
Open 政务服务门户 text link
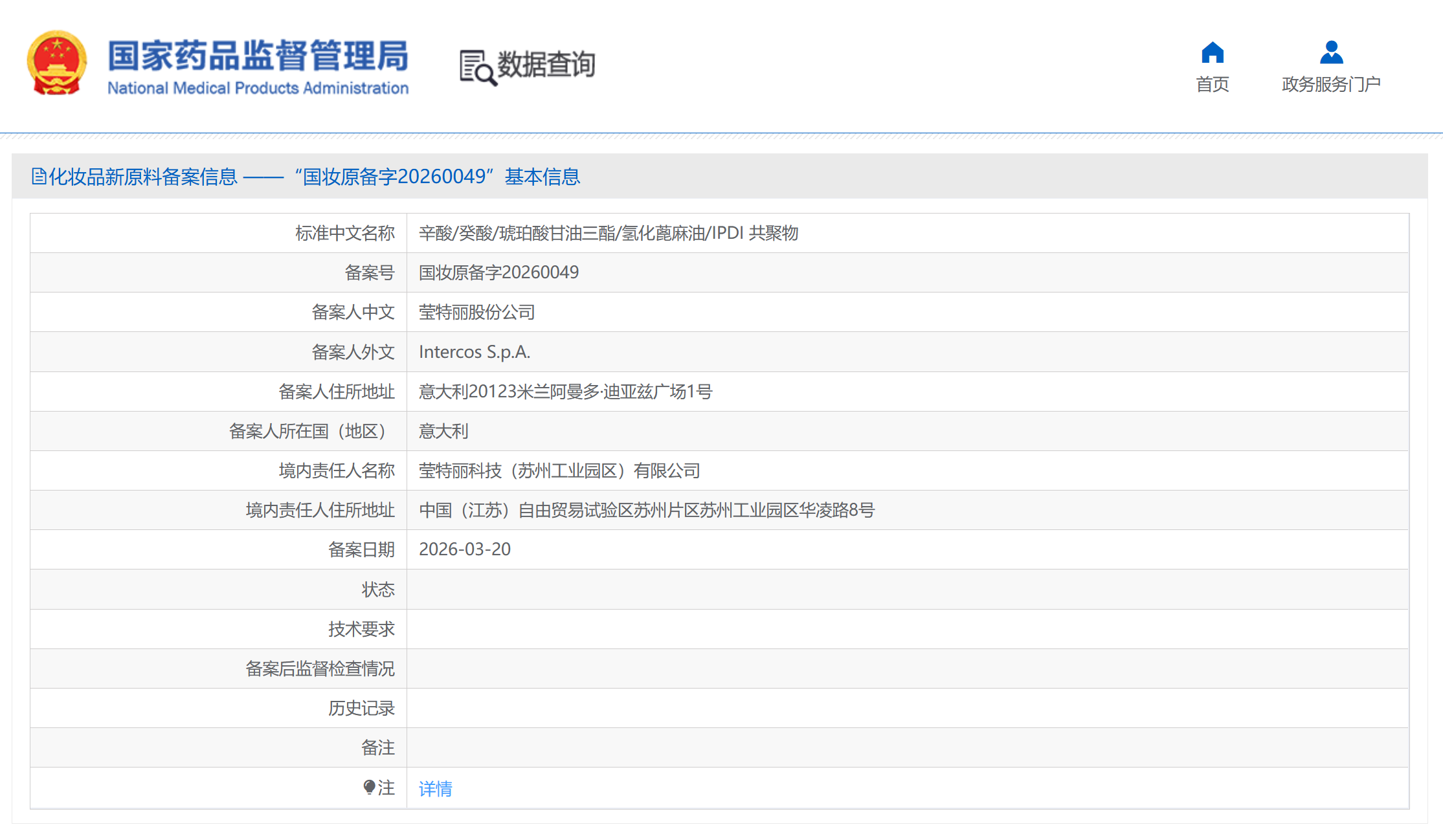tap(1331, 85)
